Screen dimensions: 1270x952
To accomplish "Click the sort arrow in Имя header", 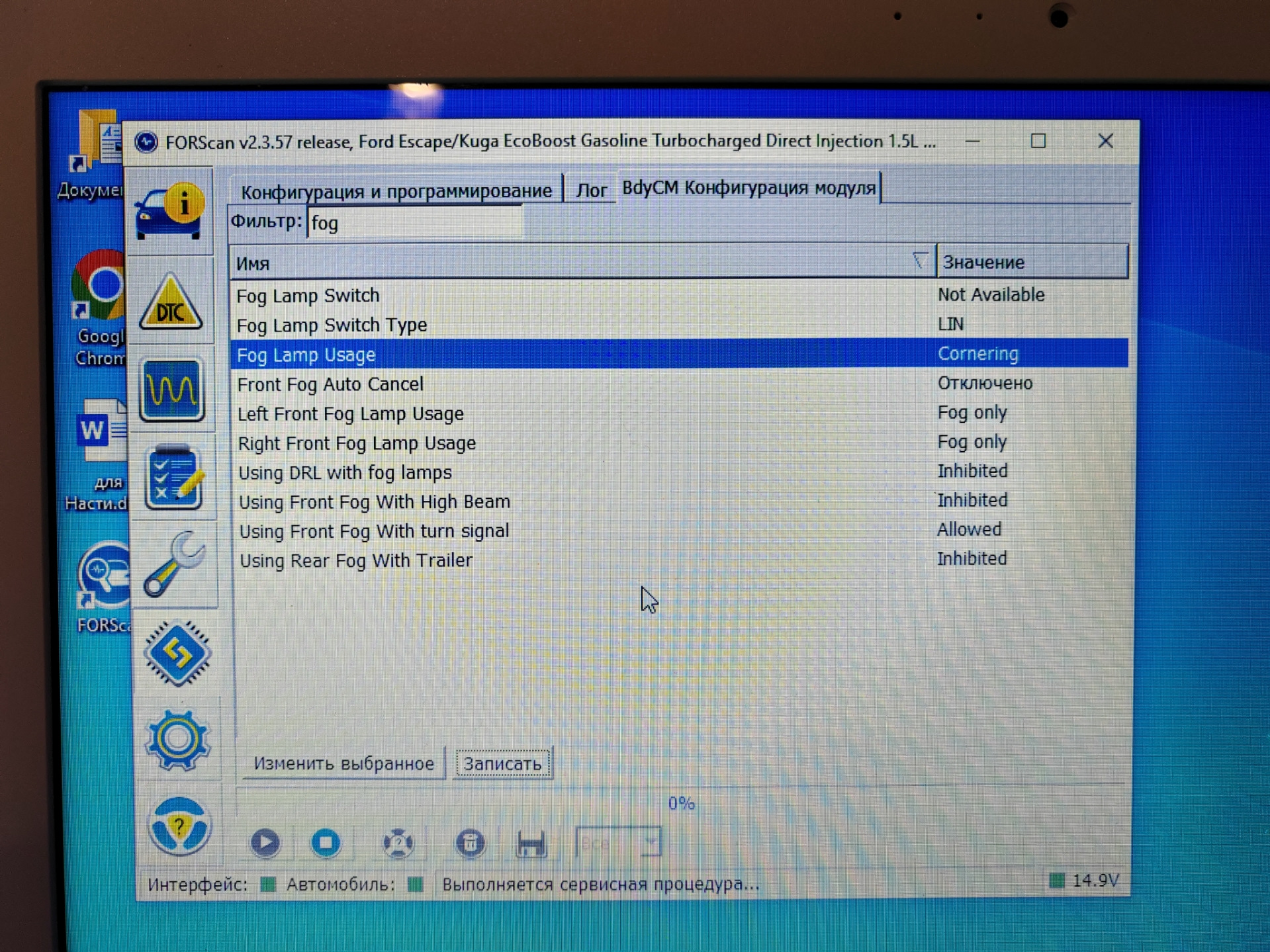I will (x=919, y=261).
